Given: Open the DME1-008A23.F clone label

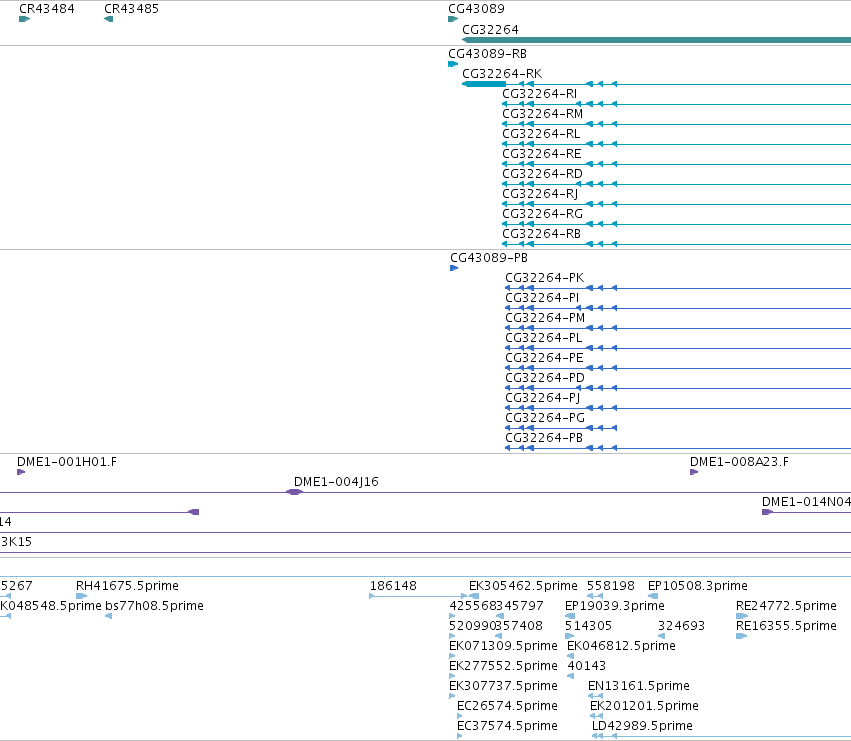Looking at the screenshot, I should [x=739, y=462].
